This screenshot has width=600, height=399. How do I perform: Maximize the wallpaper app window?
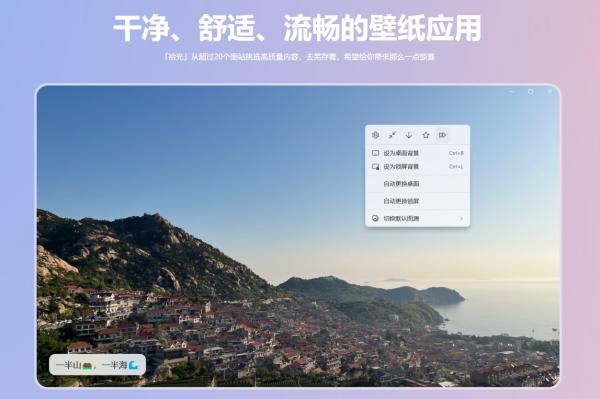pos(530,92)
